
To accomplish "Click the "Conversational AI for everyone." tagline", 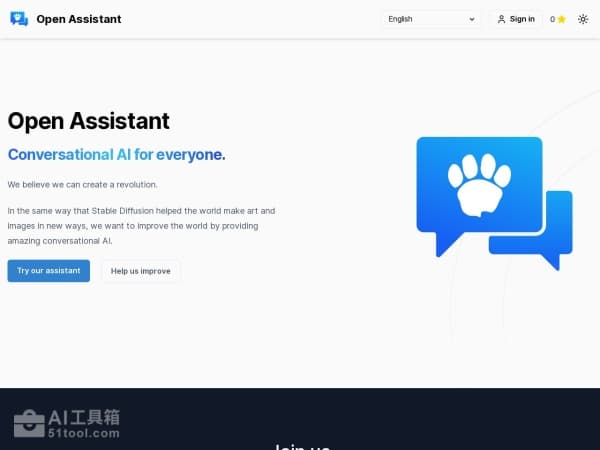I will tap(116, 155).
